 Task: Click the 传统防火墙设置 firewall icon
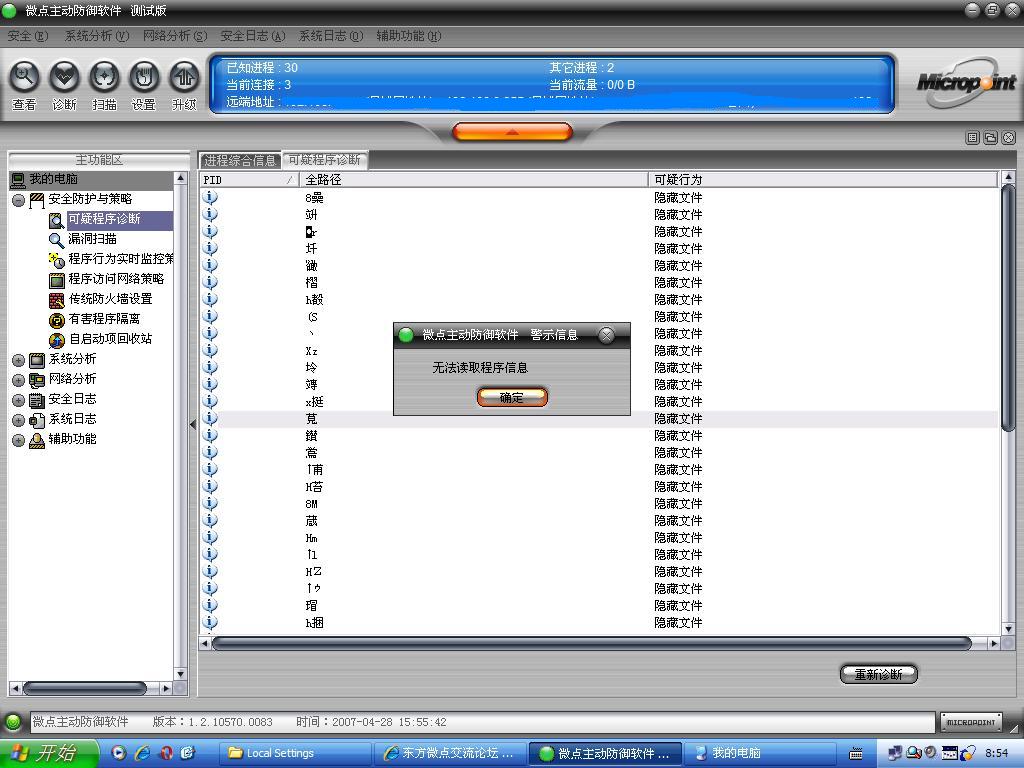57,300
